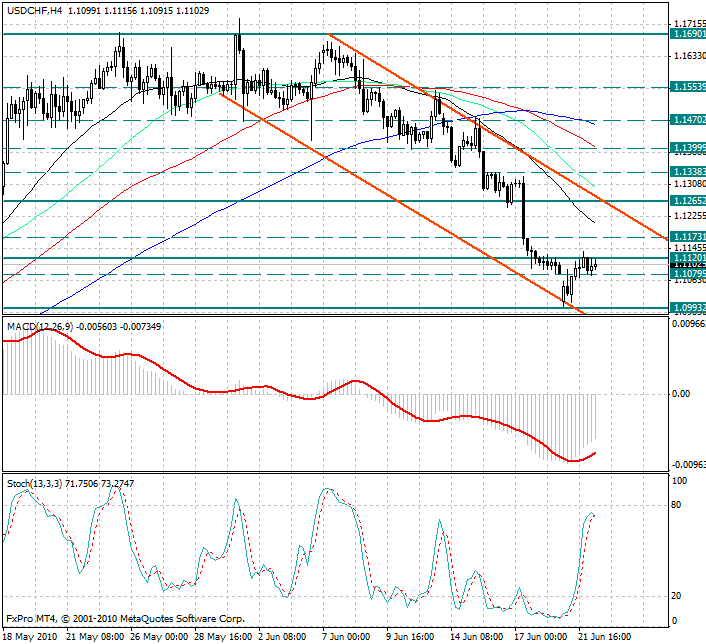Click the 21 Jun 16:00 time label
Image resolution: width=706 pixels, height=644 pixels.
tap(604, 637)
